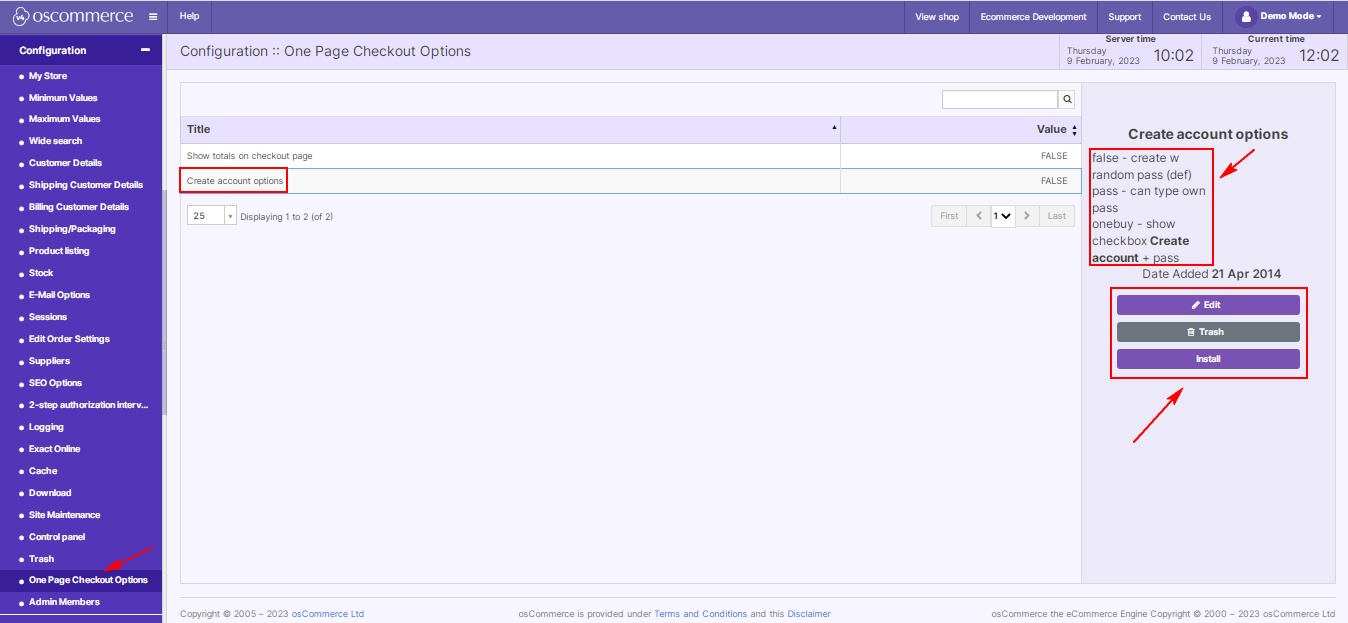Jump to Last page
Screen dimensions: 1348x623
click(1057, 216)
